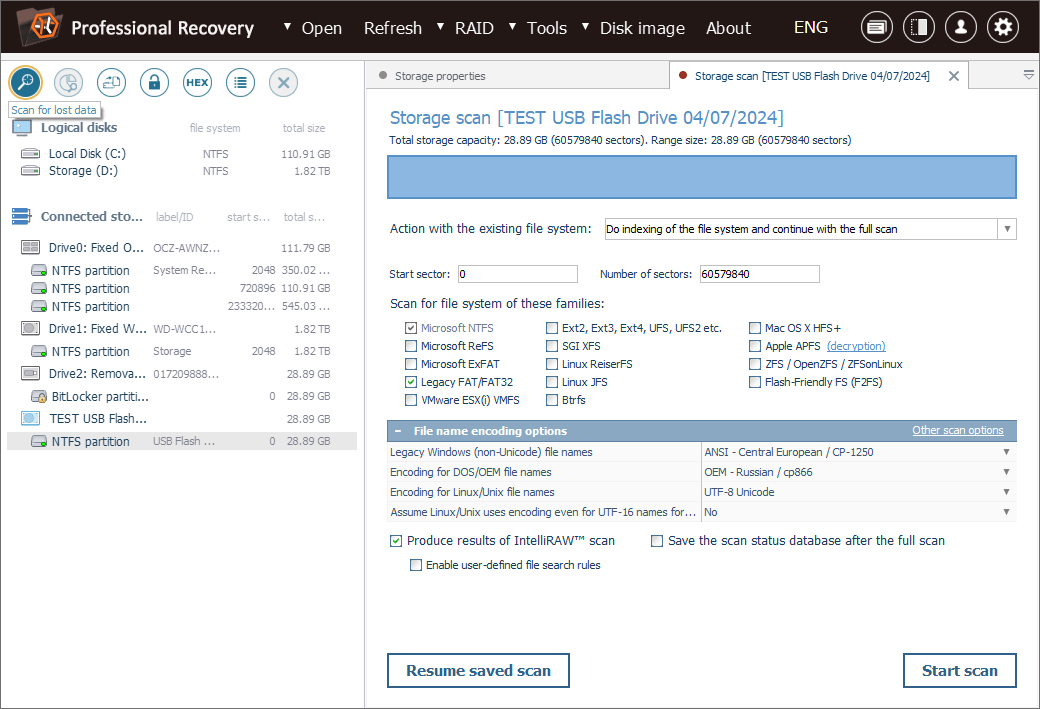Click the stacked windows icon in header
The height and width of the screenshot is (709, 1040).
[x=877, y=28]
